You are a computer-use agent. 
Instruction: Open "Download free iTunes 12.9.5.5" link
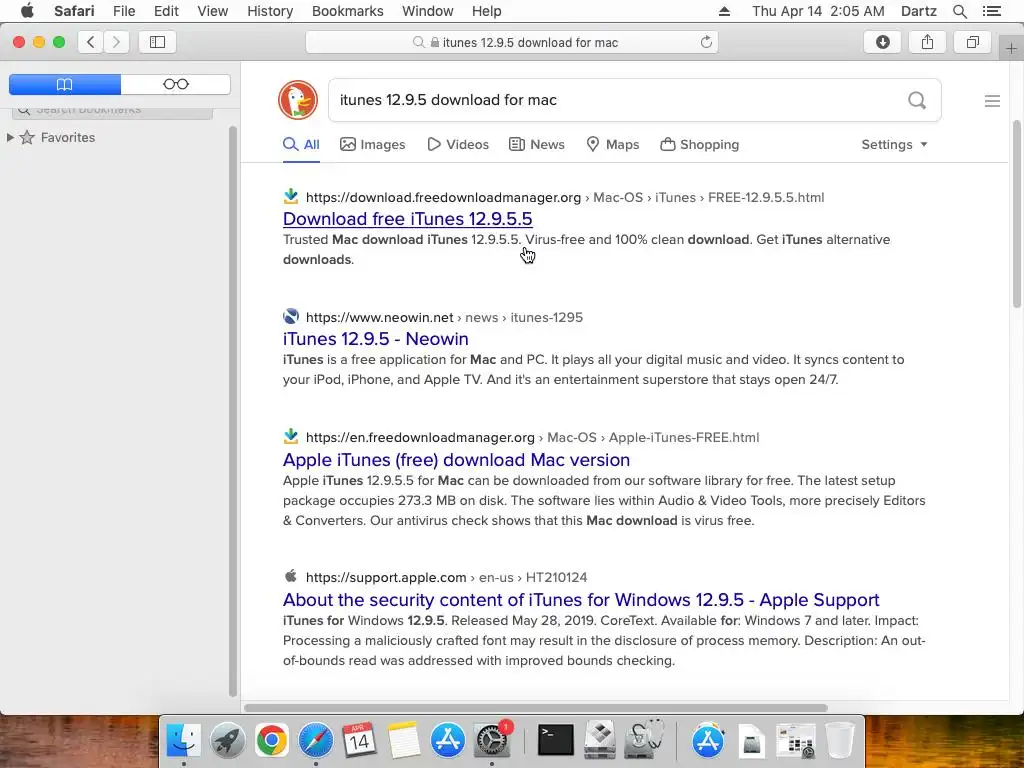point(408,219)
